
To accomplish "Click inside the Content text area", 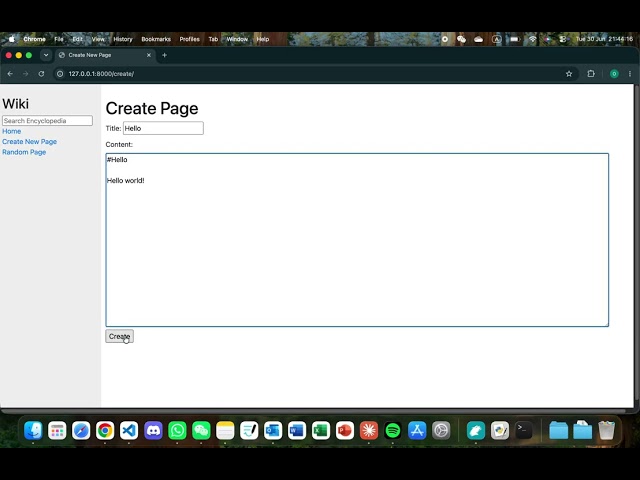I will (357, 240).
